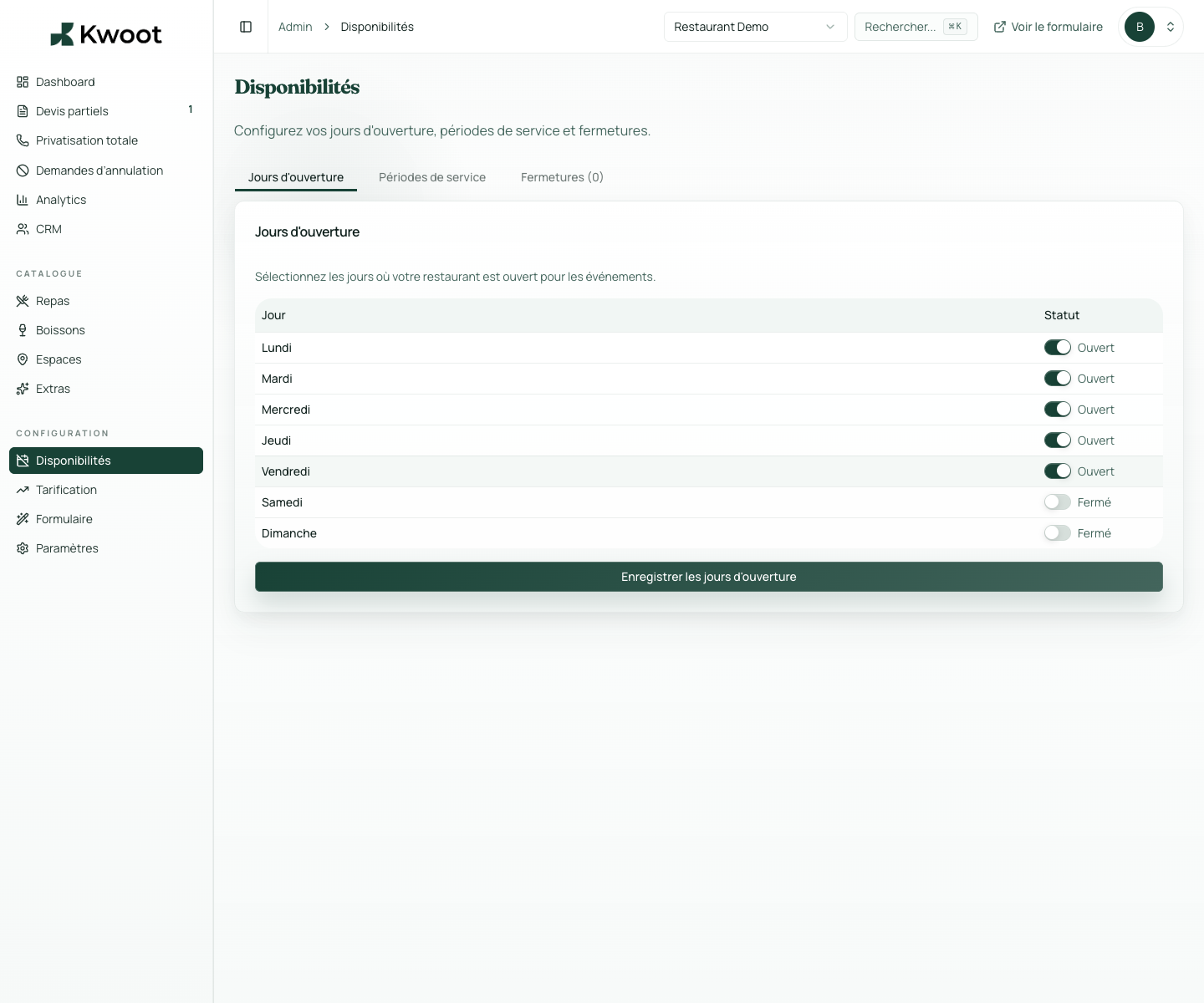Open CRM section

(106, 229)
